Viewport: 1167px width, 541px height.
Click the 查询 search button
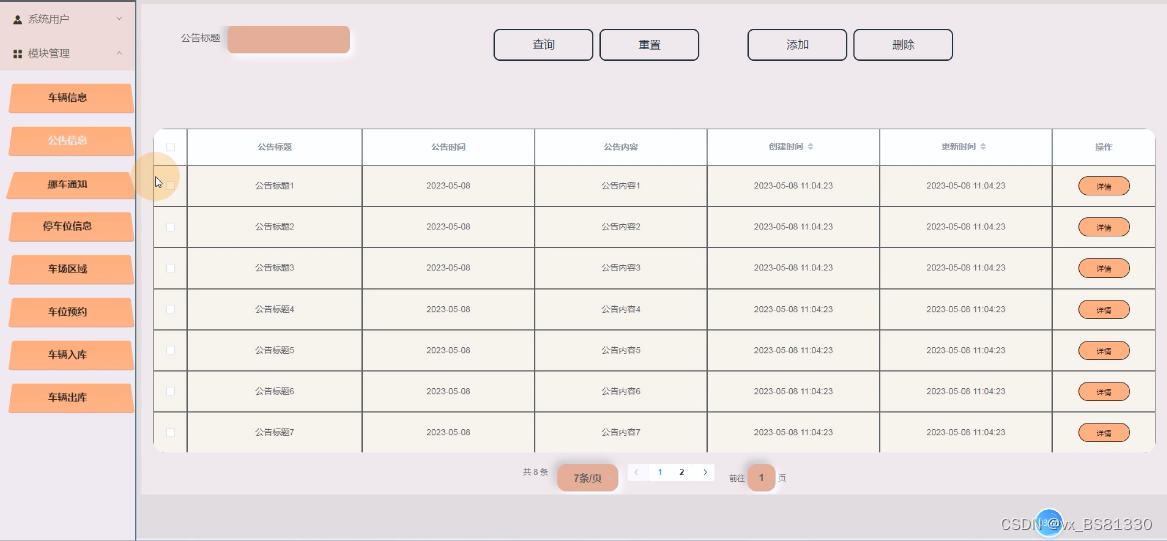543,45
